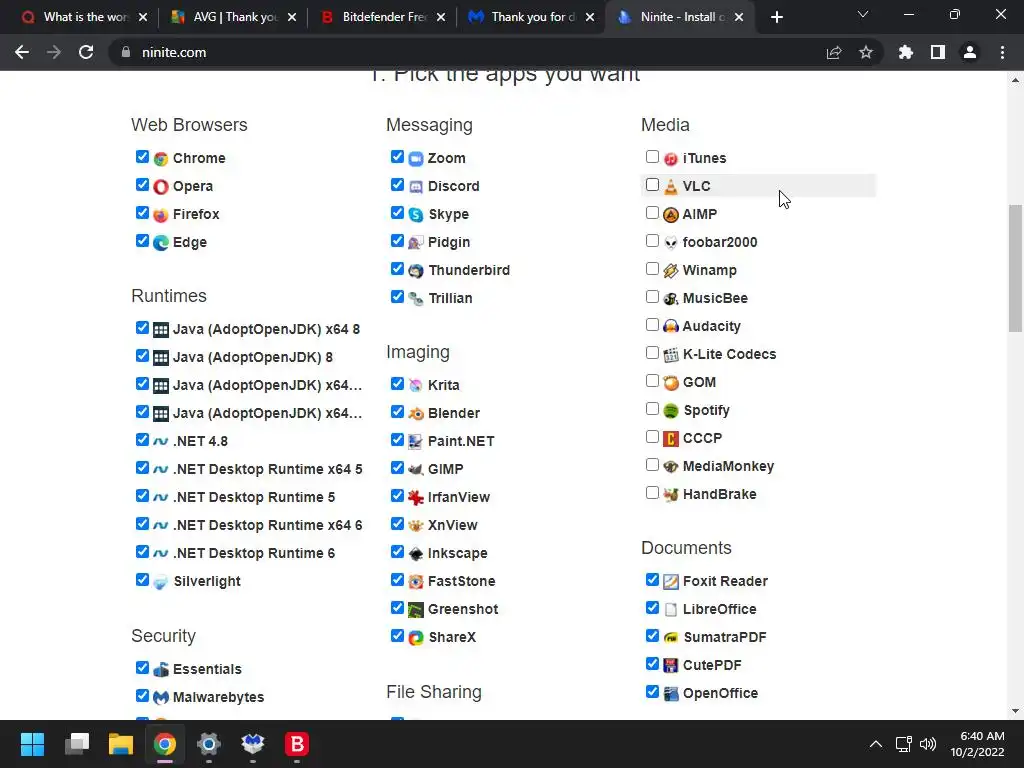Click the iTunes app icon
The width and height of the screenshot is (1024, 768).
coord(671,159)
